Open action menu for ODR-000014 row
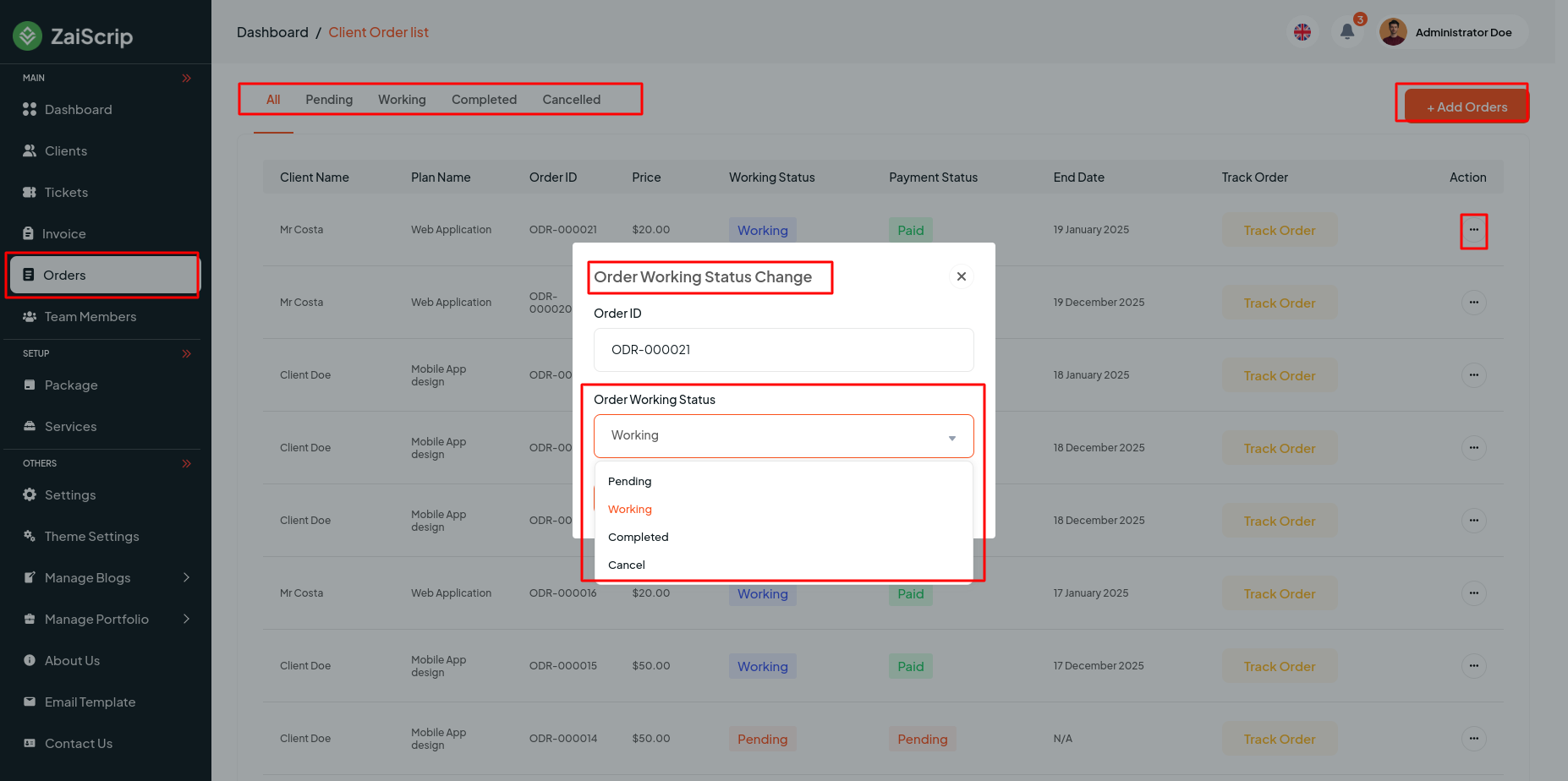1568x781 pixels. pos(1474,739)
